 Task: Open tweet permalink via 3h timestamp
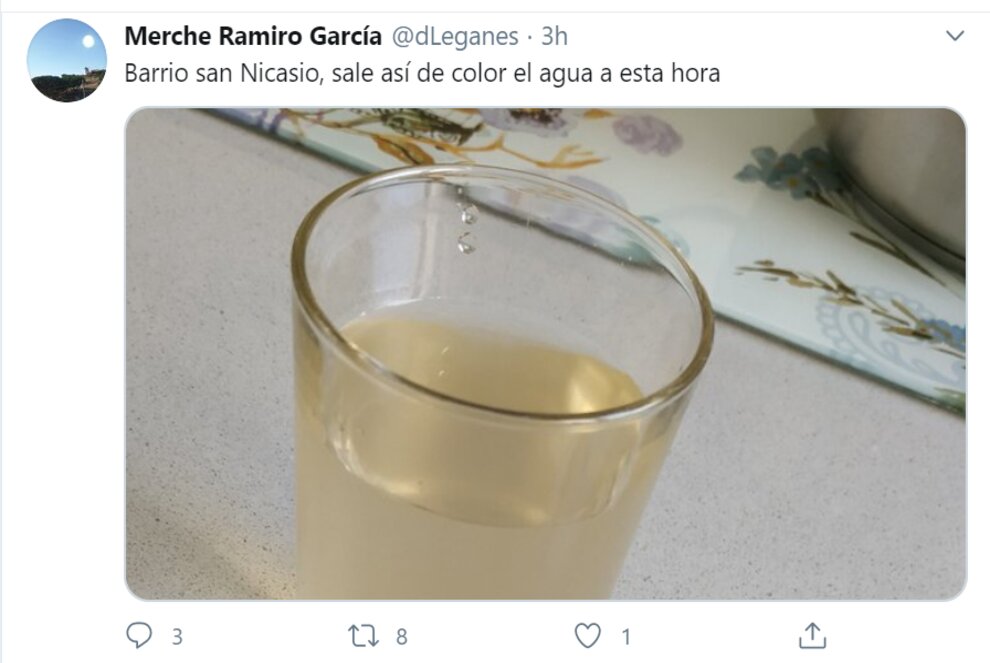(554, 37)
